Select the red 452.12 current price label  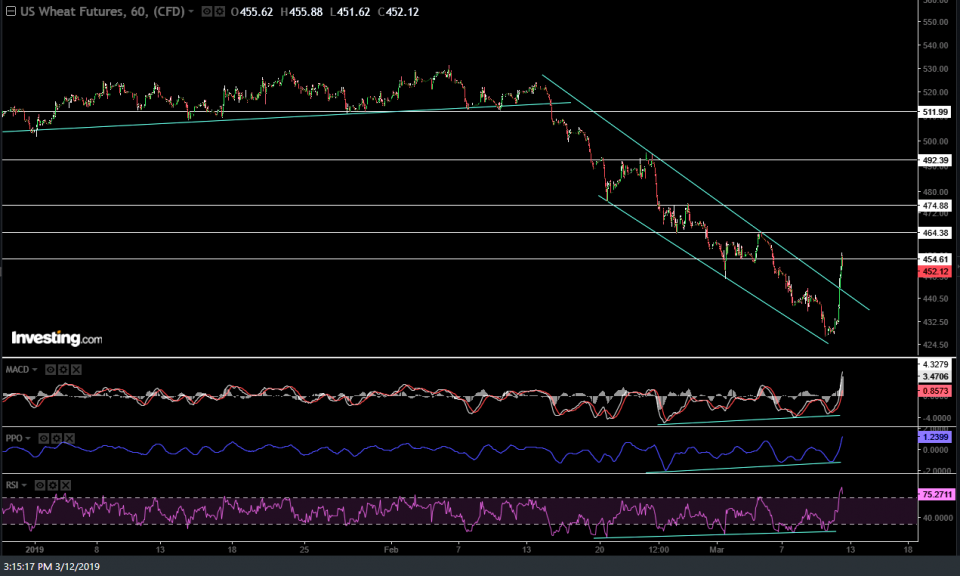[x=936, y=270]
